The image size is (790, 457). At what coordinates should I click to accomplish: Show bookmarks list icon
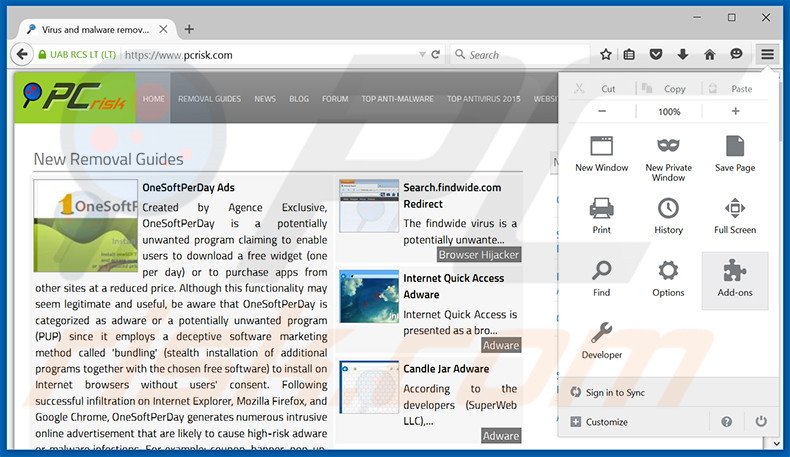(629, 54)
